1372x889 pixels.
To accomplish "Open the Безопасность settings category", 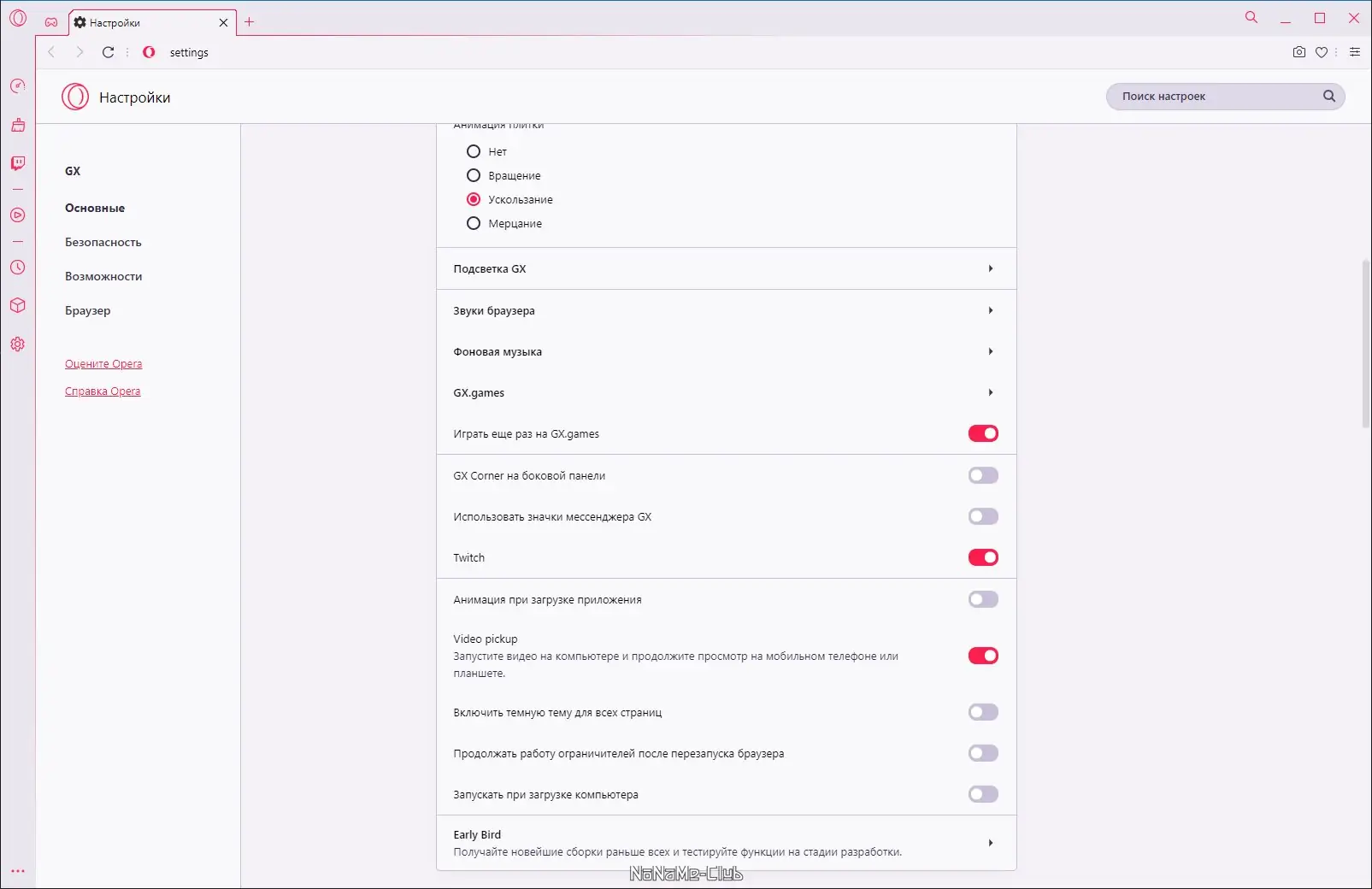I will (103, 243).
